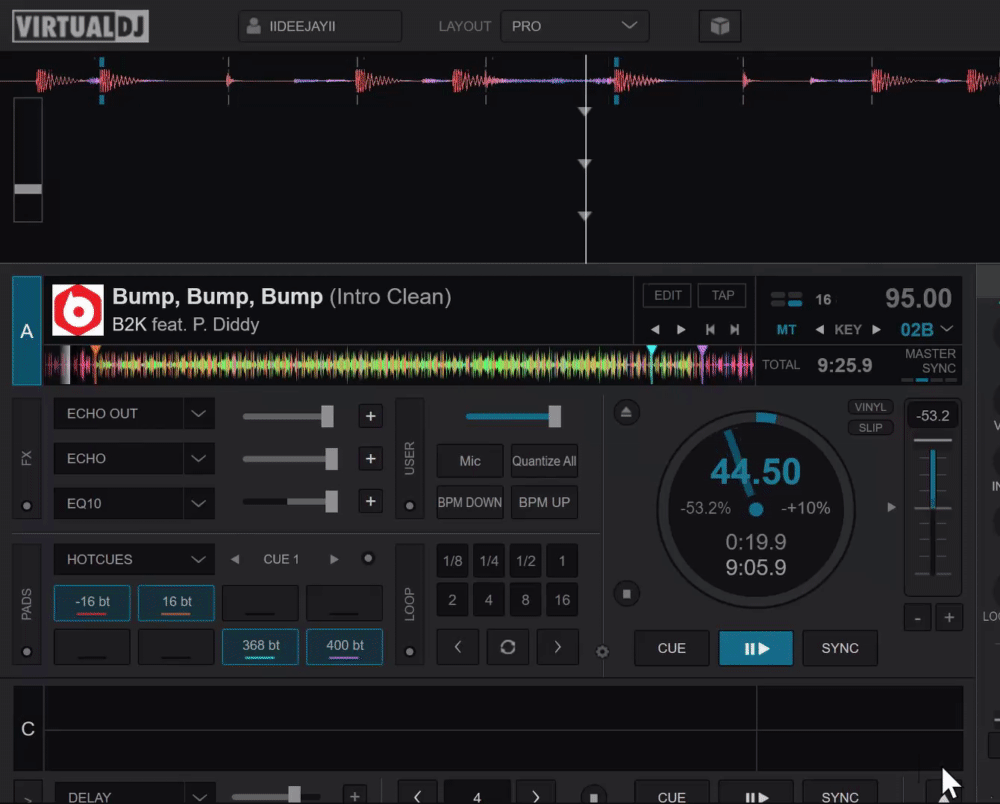This screenshot has height=804, width=1000.
Task: Toggle MT master tempo
Action: click(786, 330)
